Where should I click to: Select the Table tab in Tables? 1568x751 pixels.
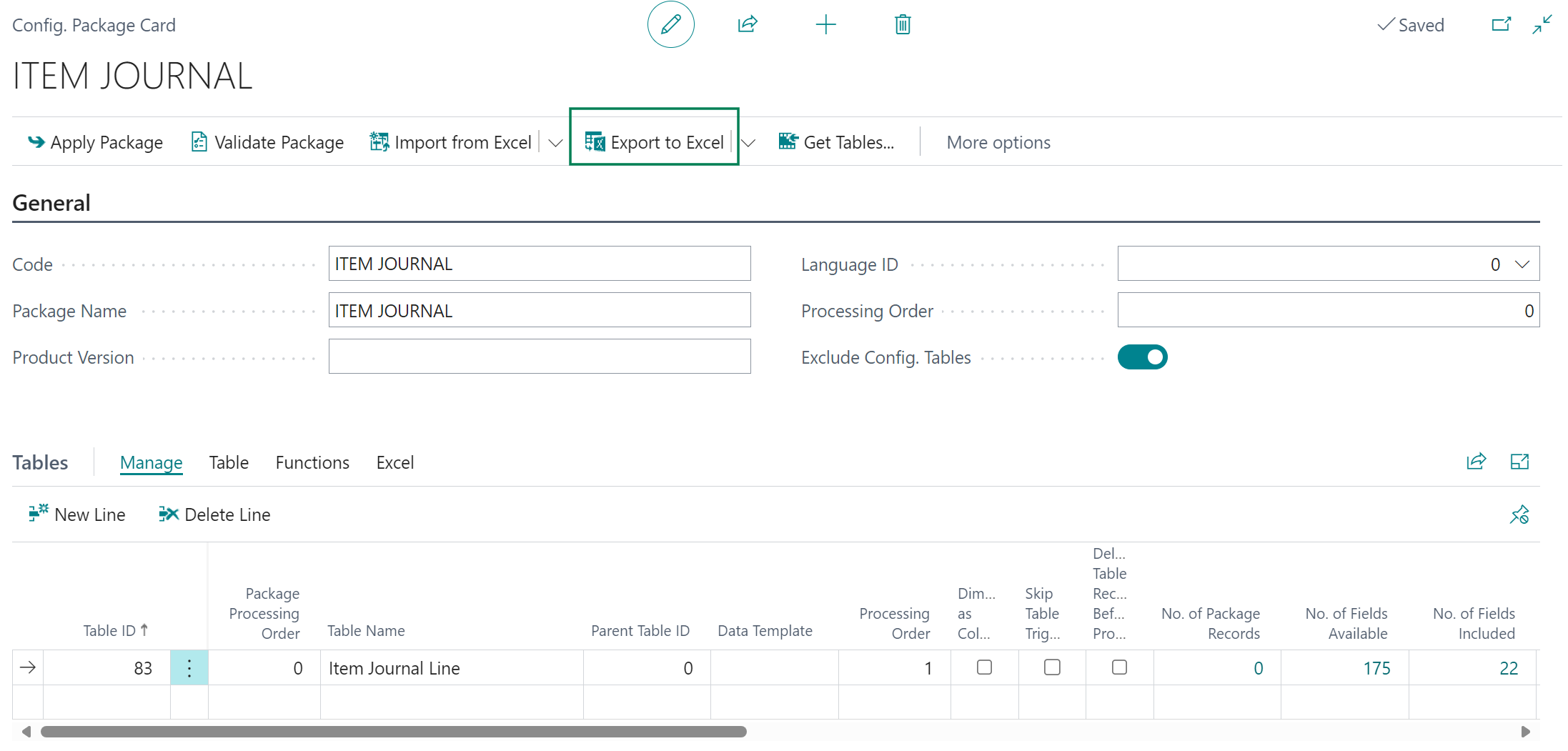coord(229,462)
